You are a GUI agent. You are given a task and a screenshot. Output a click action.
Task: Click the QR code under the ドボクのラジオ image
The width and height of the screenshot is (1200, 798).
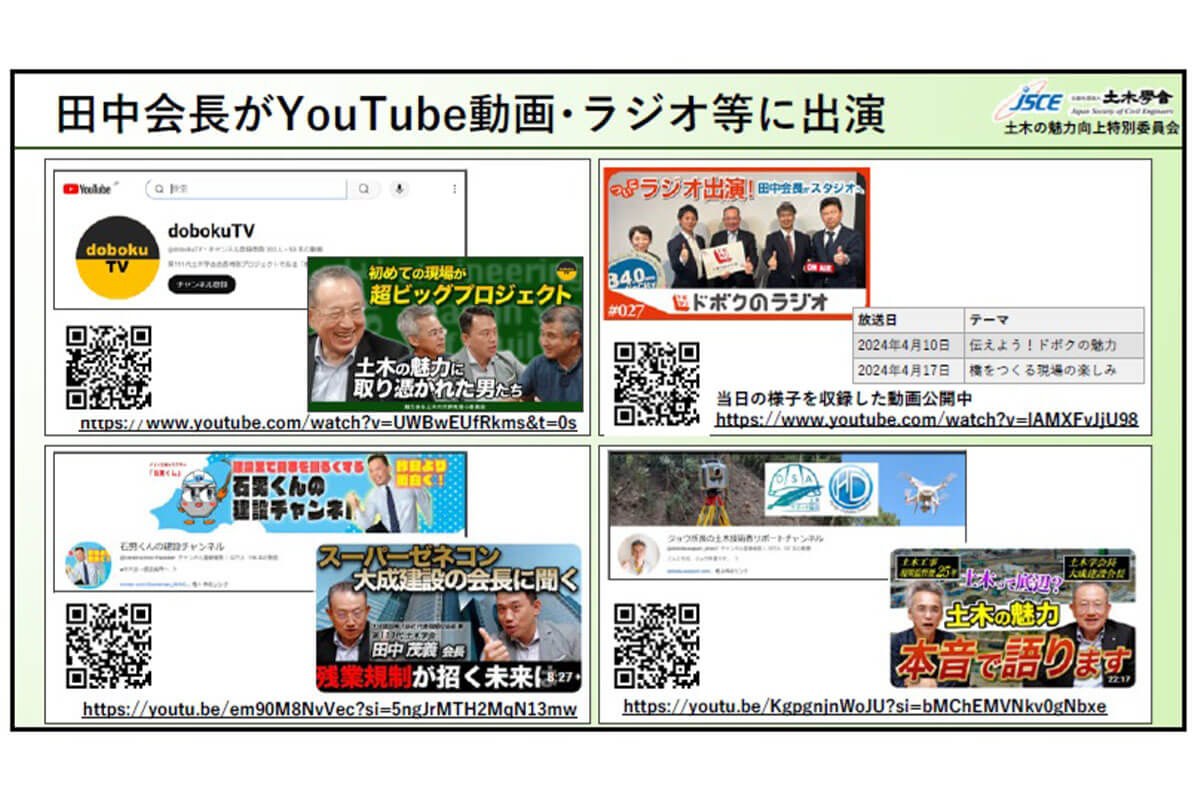(x=656, y=384)
